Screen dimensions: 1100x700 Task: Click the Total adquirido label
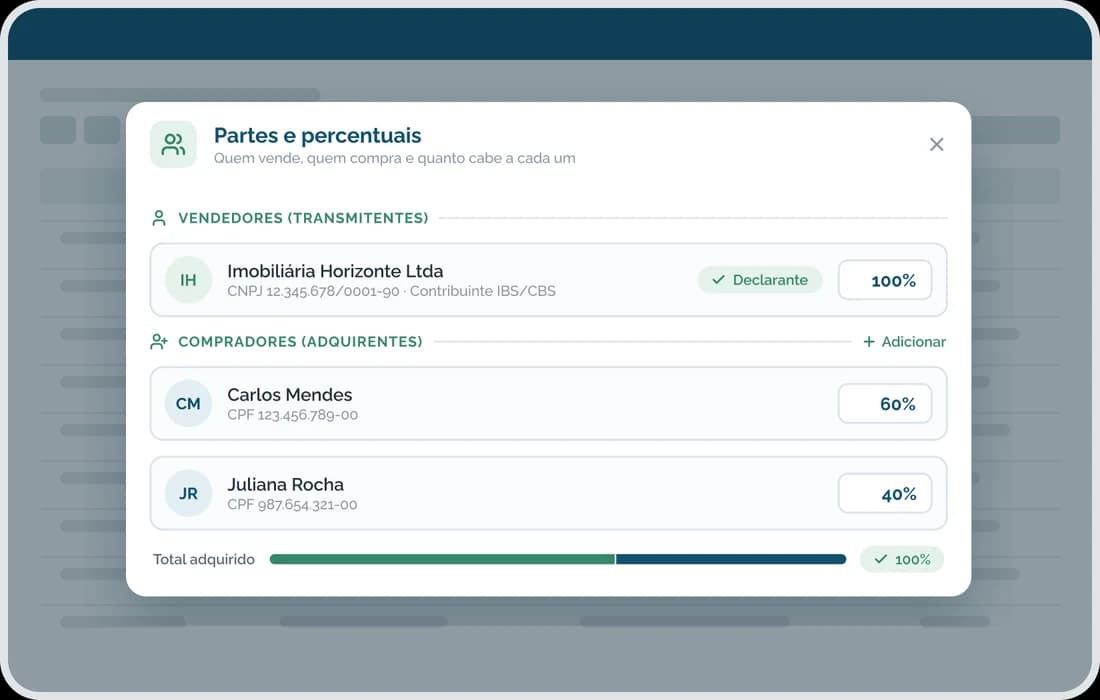point(203,559)
